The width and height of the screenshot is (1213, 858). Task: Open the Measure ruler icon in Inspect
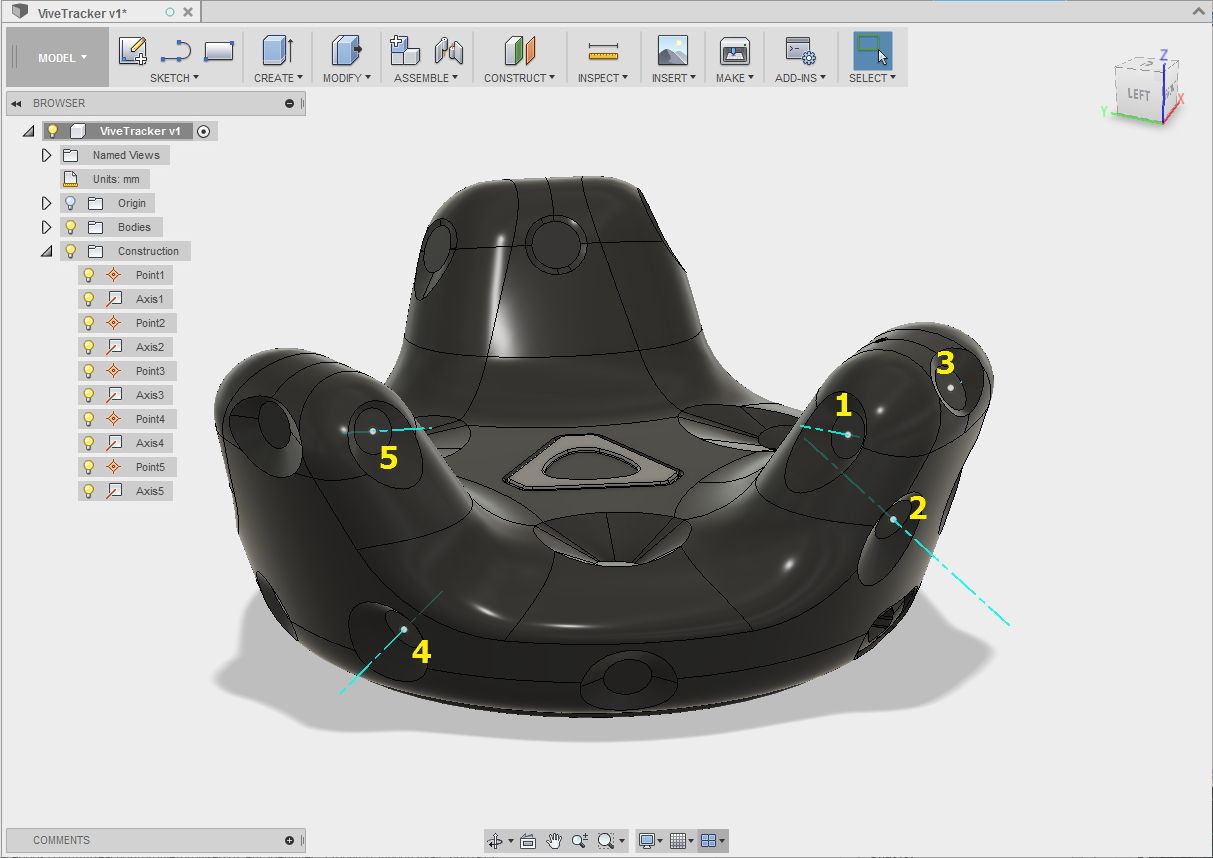tap(604, 50)
